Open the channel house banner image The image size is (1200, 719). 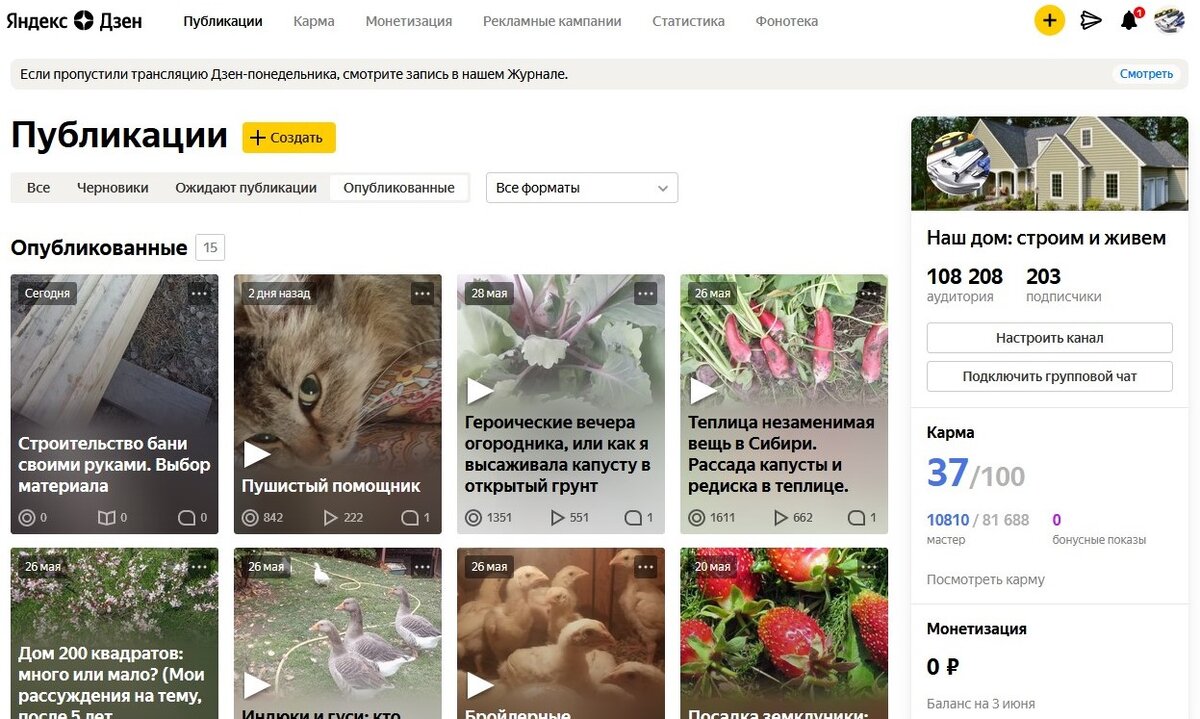click(x=1049, y=164)
